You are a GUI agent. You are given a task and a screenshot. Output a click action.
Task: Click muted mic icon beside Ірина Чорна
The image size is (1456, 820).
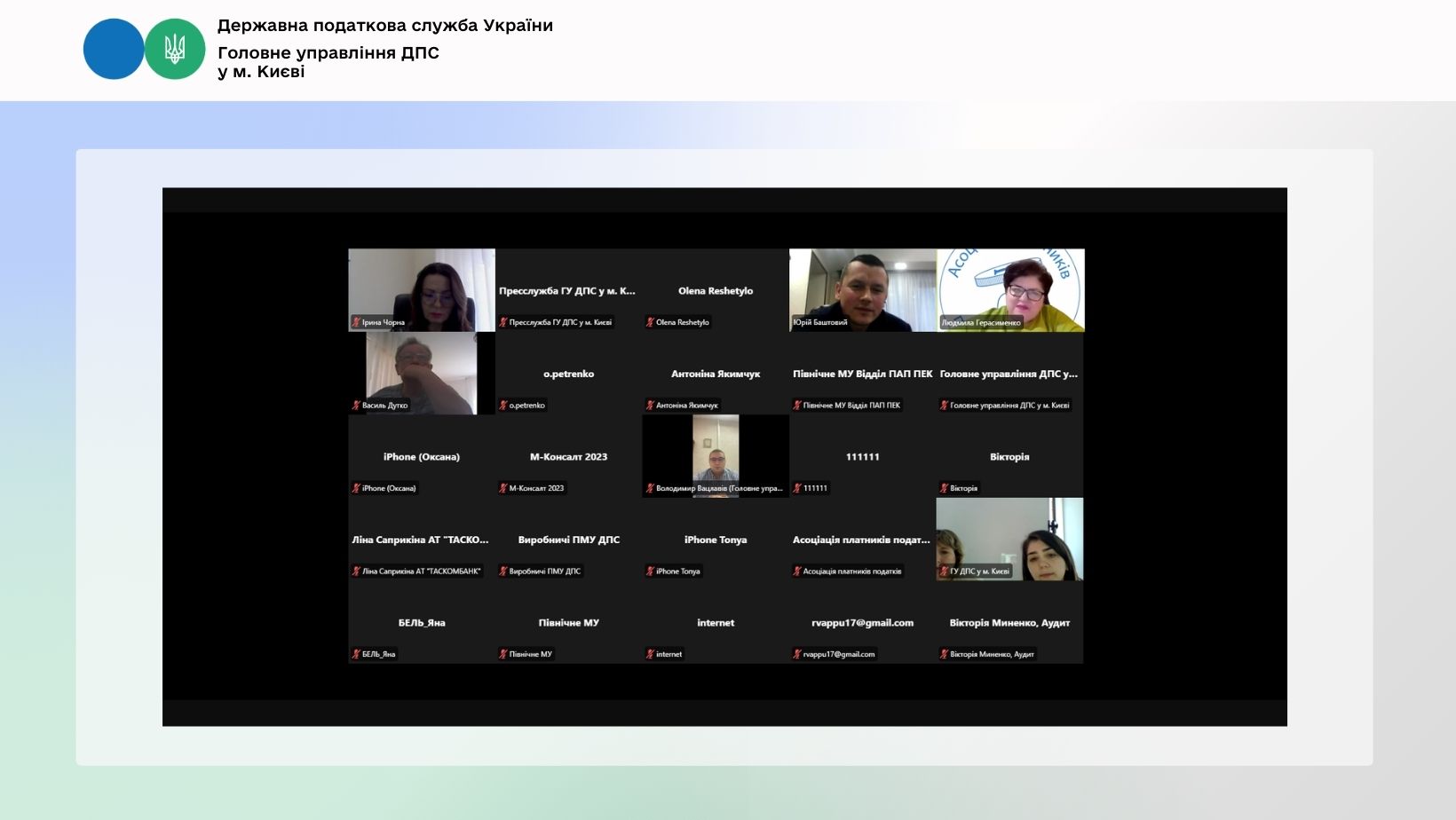[356, 322]
